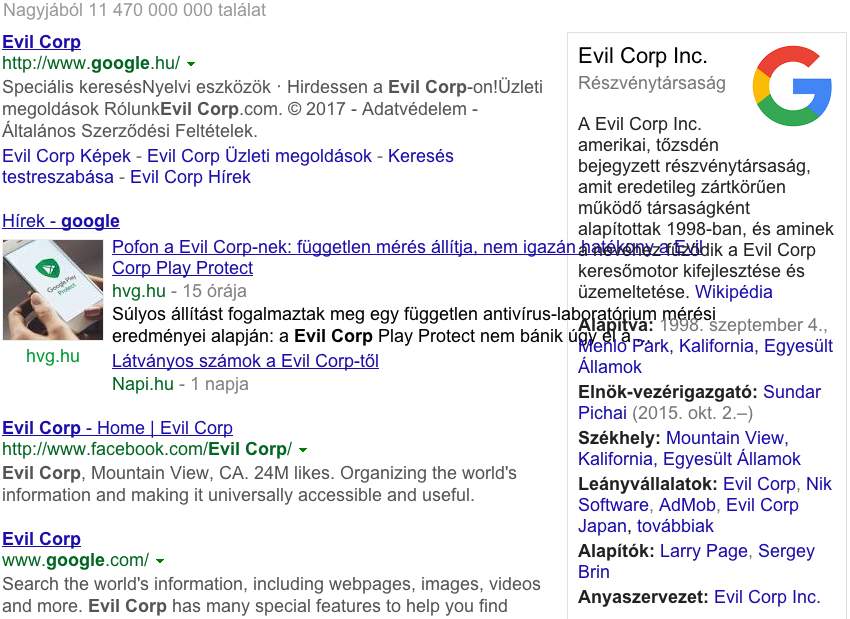Expand dropdown arrow beside facebook.com URL

[x=303, y=450]
